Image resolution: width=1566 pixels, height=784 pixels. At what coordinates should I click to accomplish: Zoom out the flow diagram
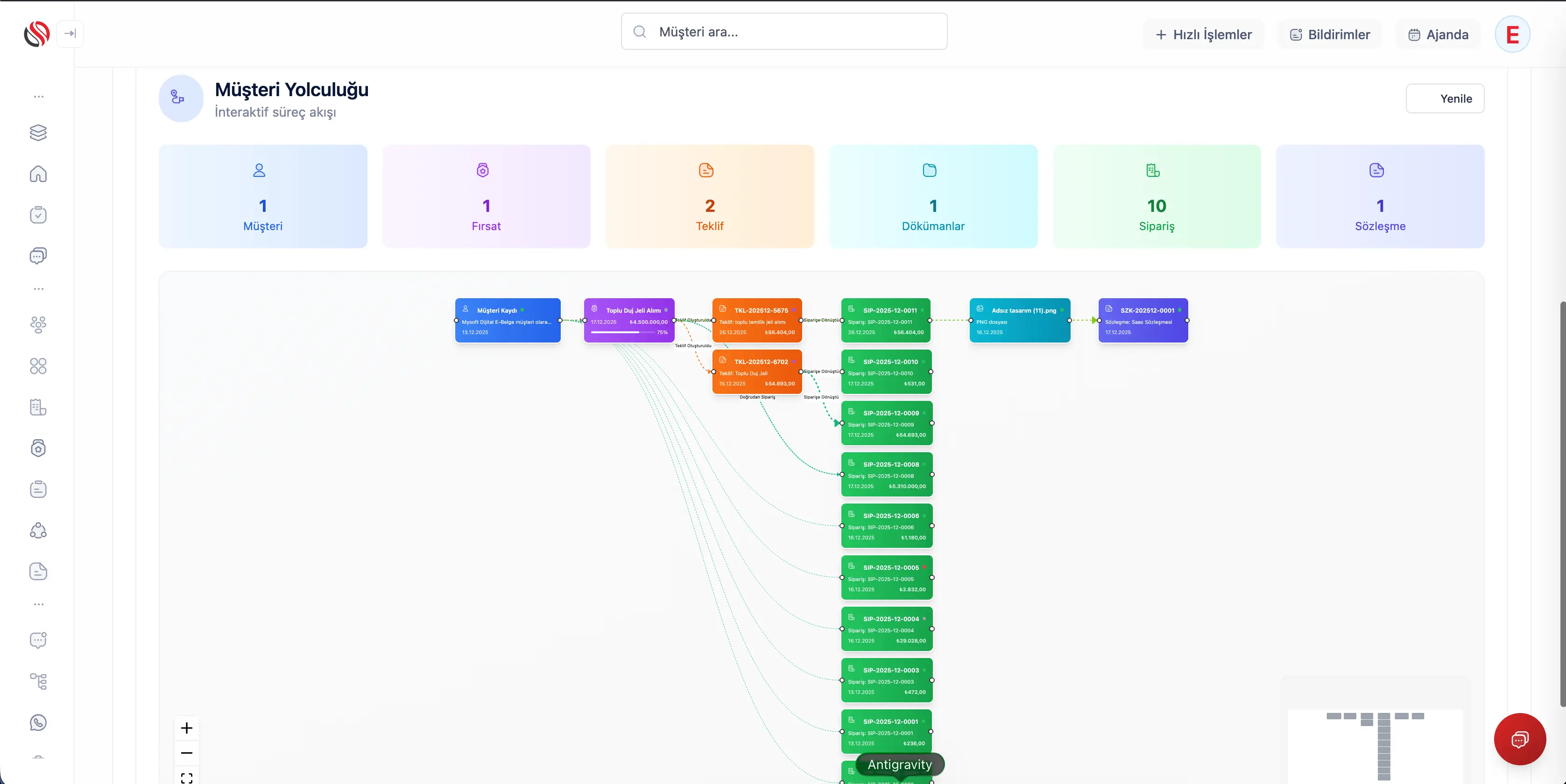pos(187,753)
